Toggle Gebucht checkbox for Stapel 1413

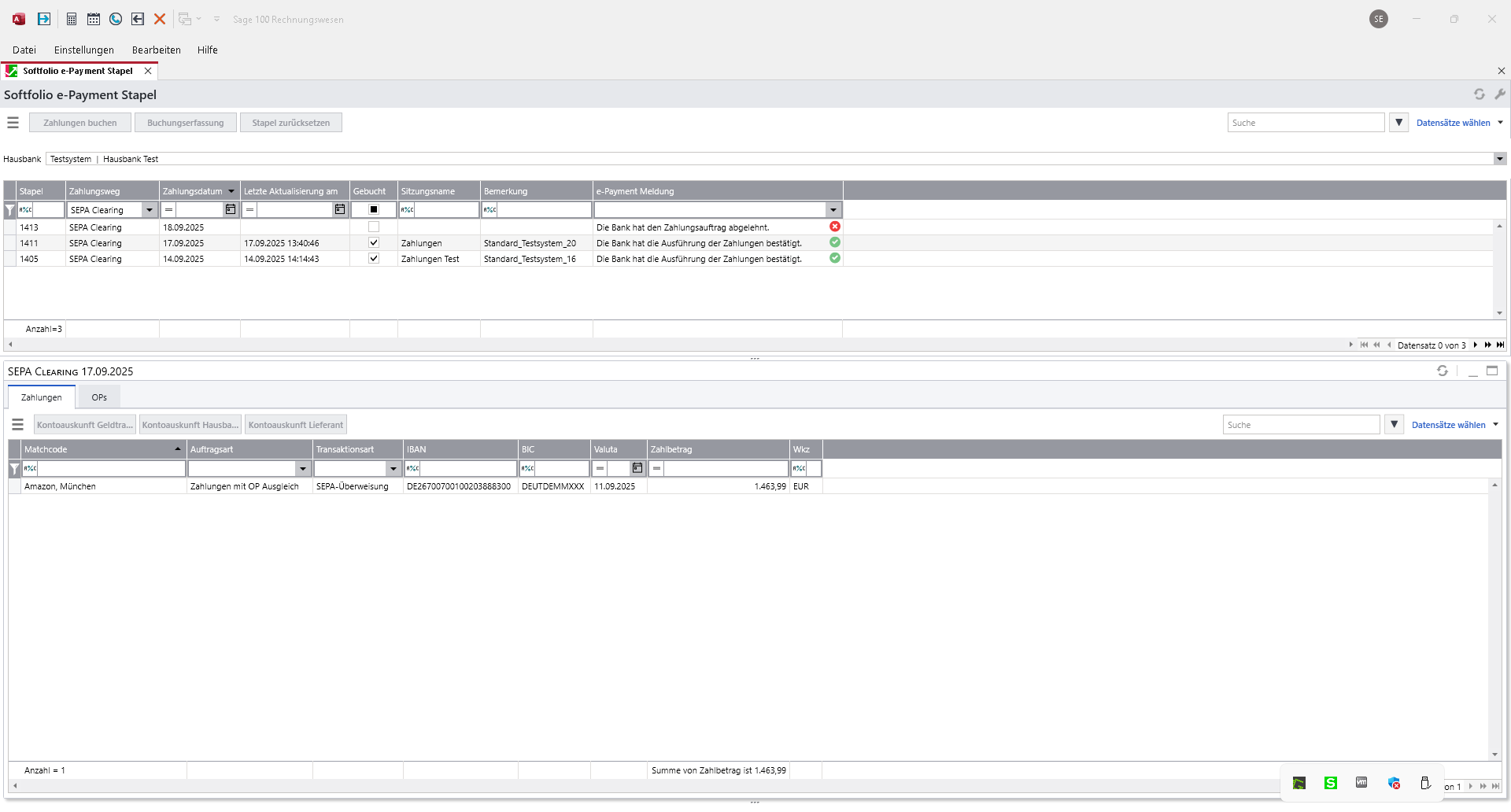[374, 227]
